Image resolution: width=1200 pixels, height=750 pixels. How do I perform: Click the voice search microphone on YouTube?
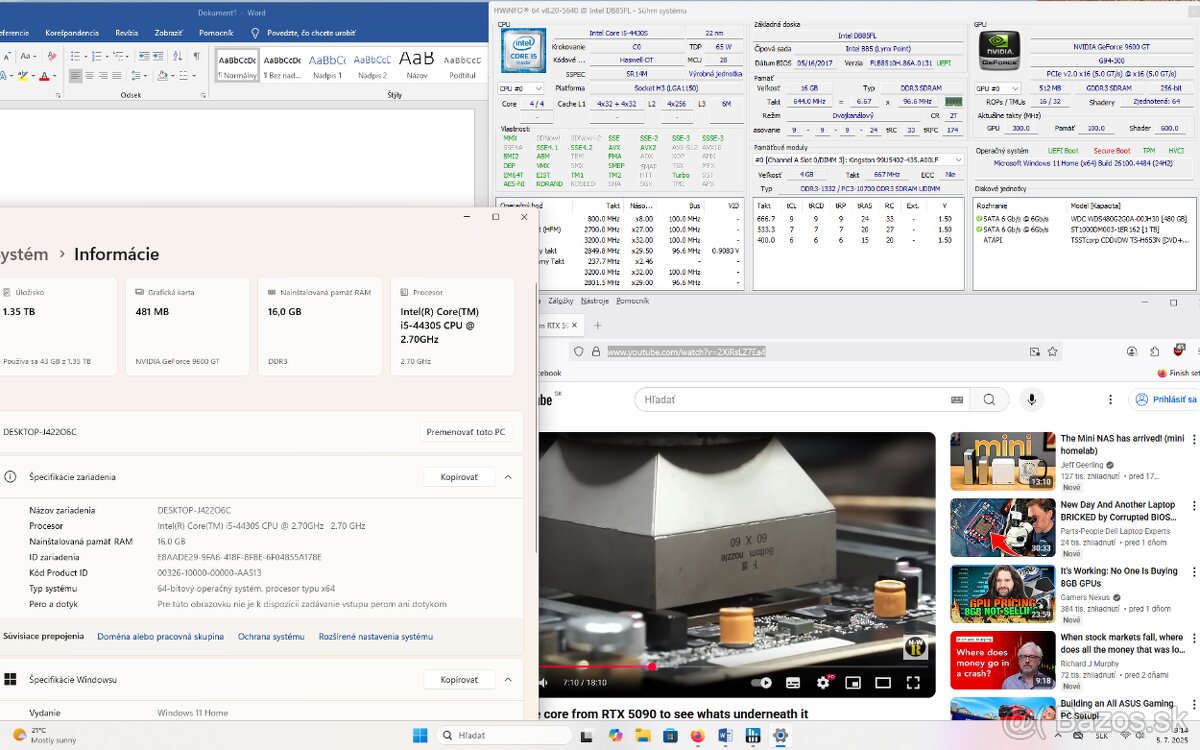(1031, 399)
